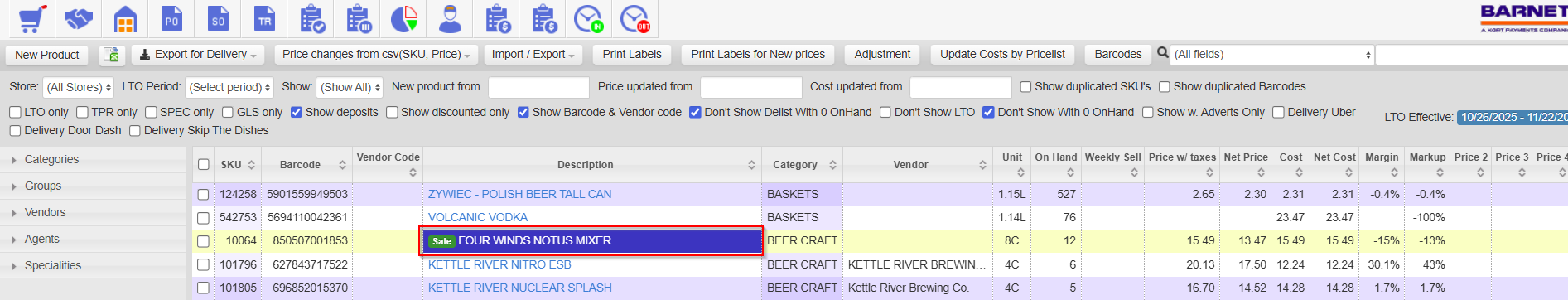Image resolution: width=1568 pixels, height=300 pixels.
Task: Open the KETTLE RIVER NITRO ESB link
Action: (x=499, y=264)
